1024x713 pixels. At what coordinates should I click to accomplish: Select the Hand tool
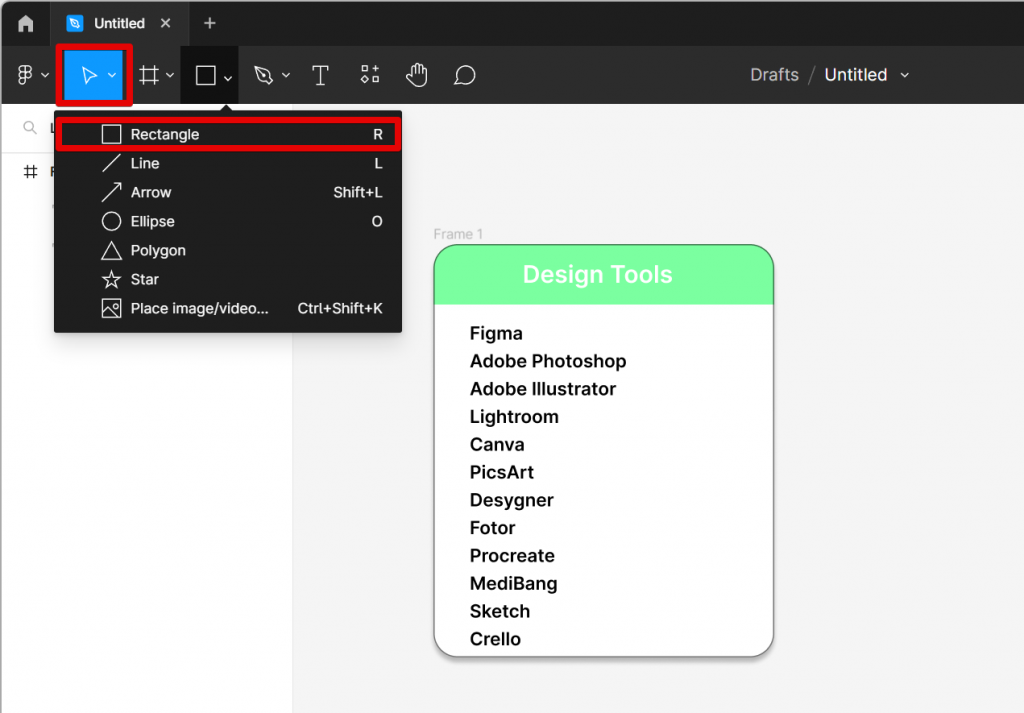point(416,74)
